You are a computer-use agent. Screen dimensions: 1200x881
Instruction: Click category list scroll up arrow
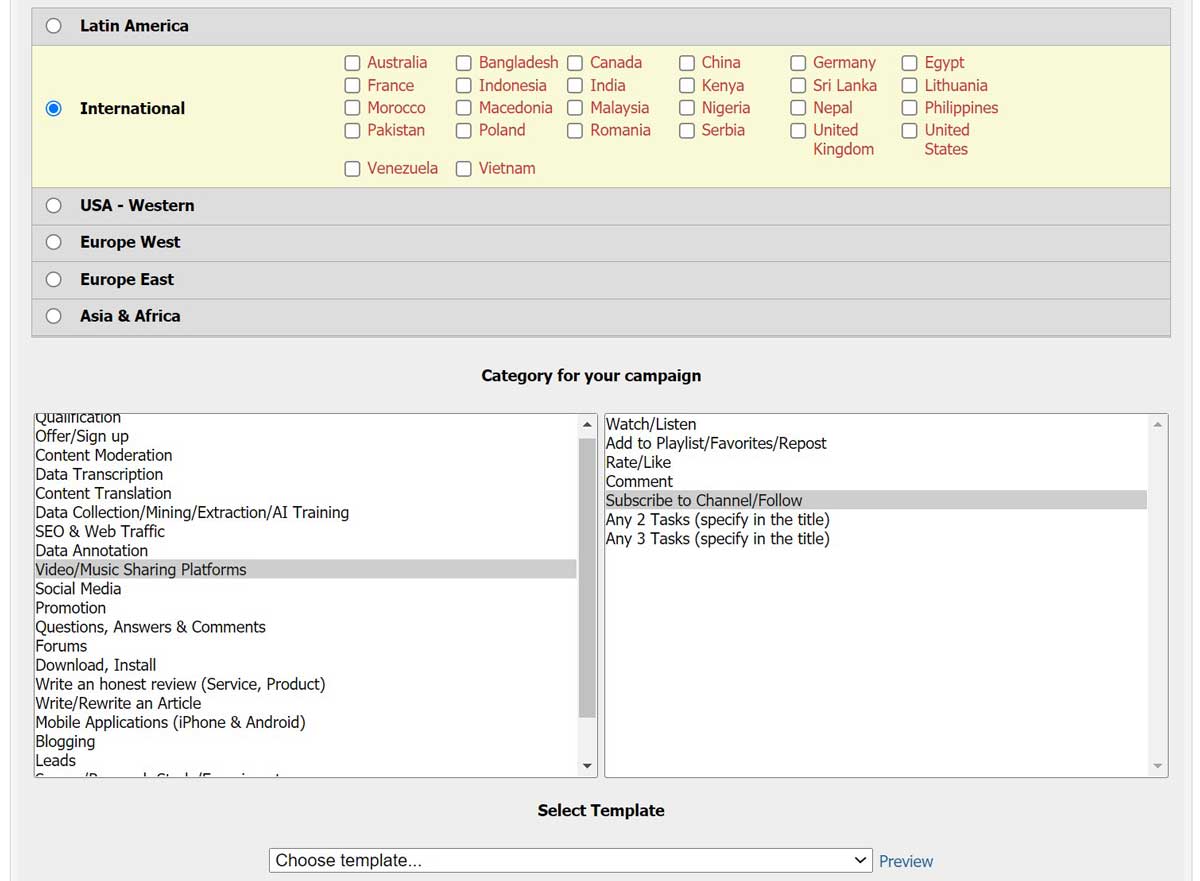[x=587, y=425]
